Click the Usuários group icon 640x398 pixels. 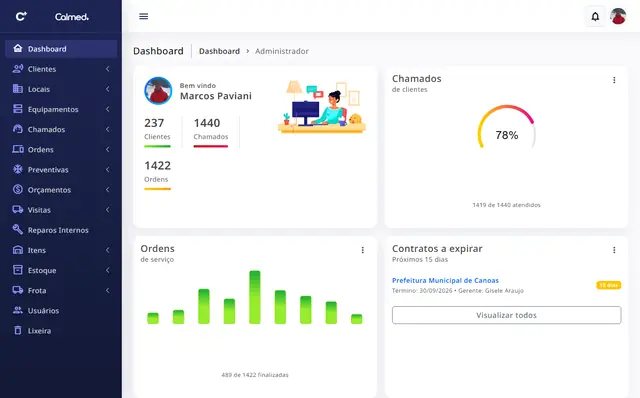(x=18, y=310)
